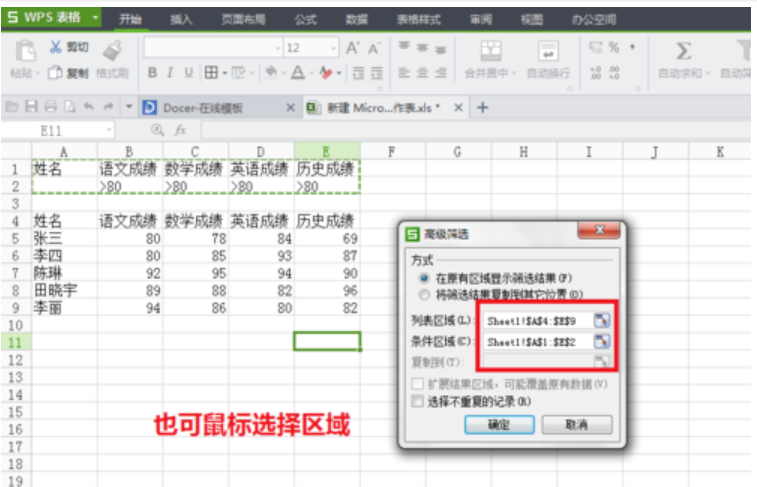Screen dimensions: 757x487
Task: Open the font size dropdown
Action: [x=334, y=48]
